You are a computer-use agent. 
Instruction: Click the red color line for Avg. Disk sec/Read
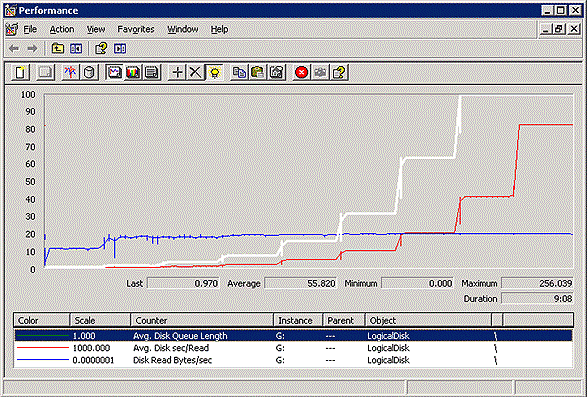point(43,348)
